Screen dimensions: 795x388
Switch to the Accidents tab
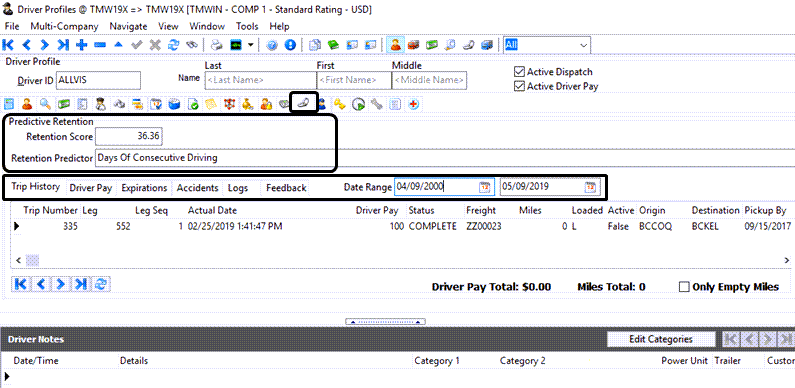[197, 188]
